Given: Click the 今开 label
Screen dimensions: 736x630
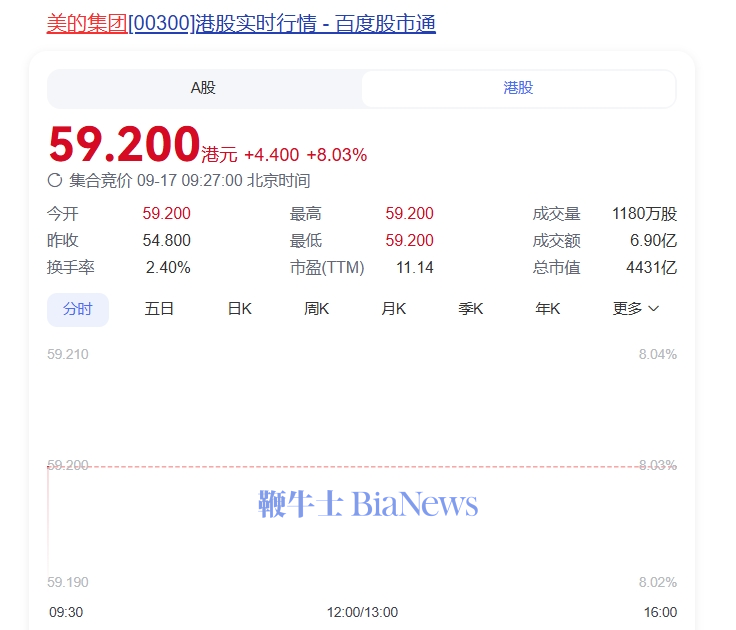Looking at the screenshot, I should pyautogui.click(x=62, y=214).
